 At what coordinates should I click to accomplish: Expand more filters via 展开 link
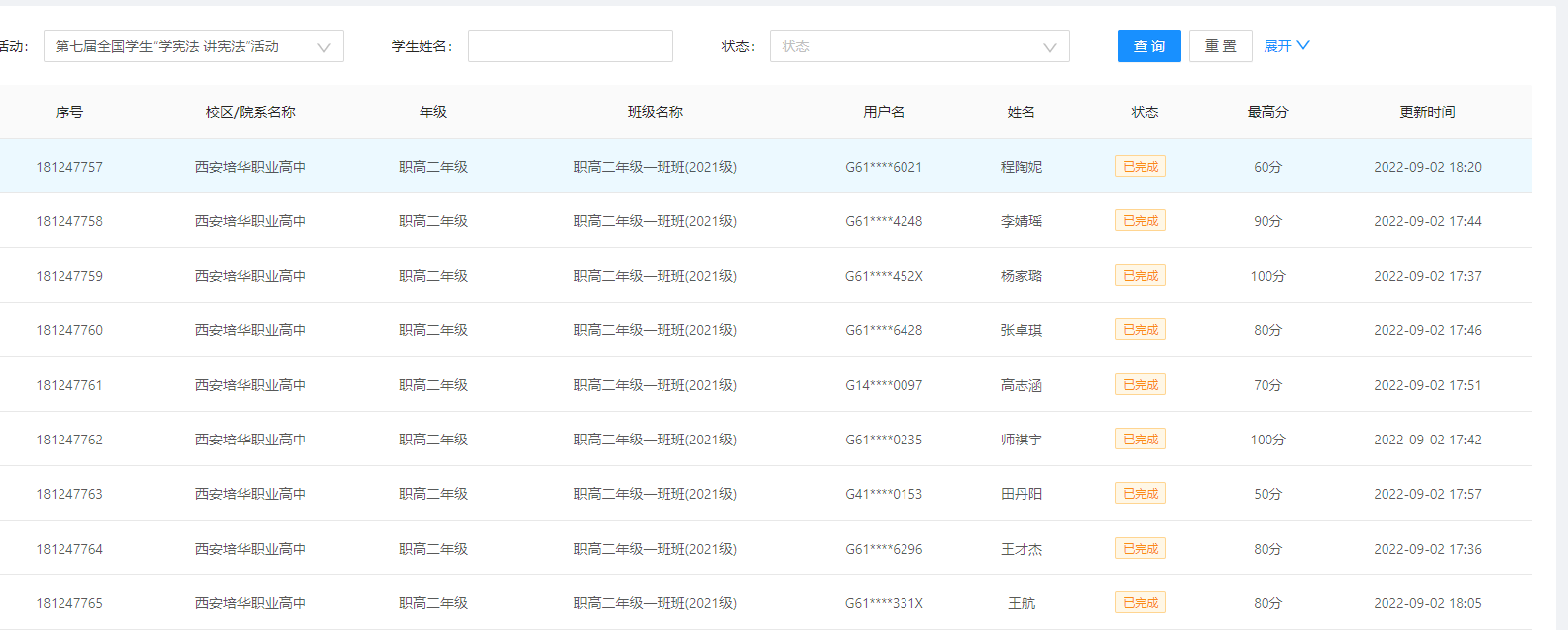(1285, 46)
